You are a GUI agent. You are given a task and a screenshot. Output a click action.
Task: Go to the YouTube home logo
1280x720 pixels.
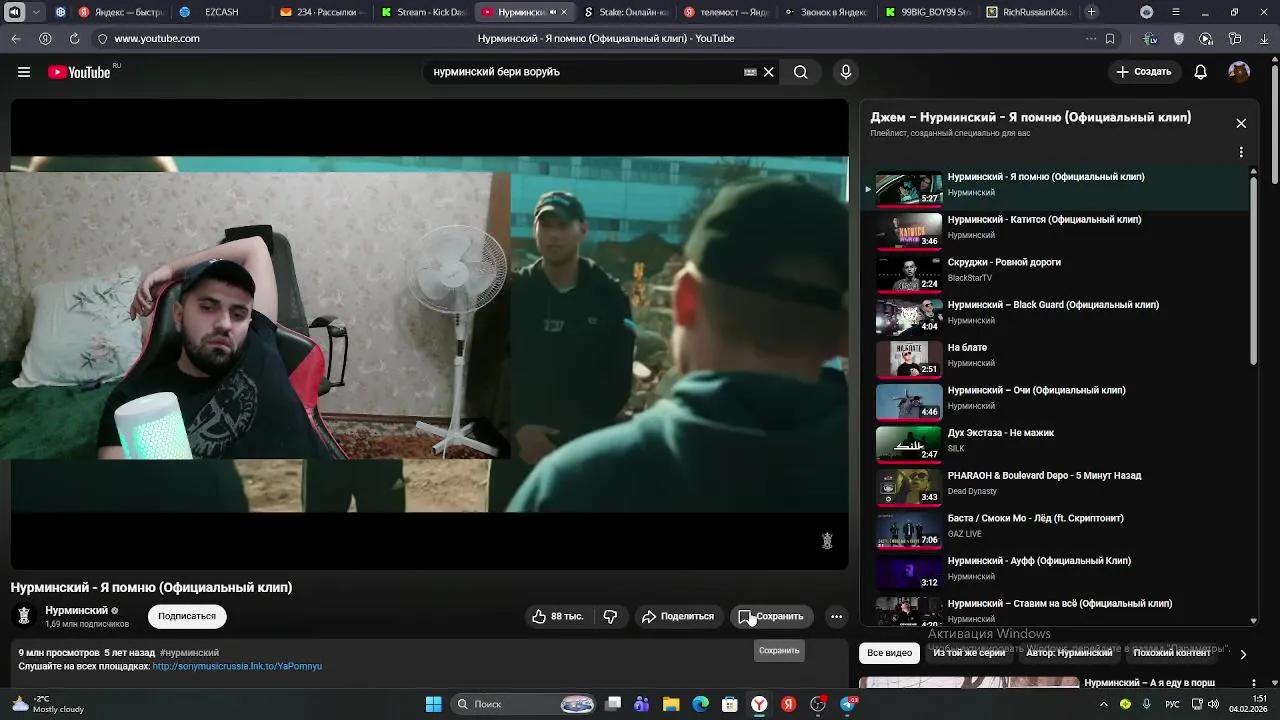[x=79, y=72]
